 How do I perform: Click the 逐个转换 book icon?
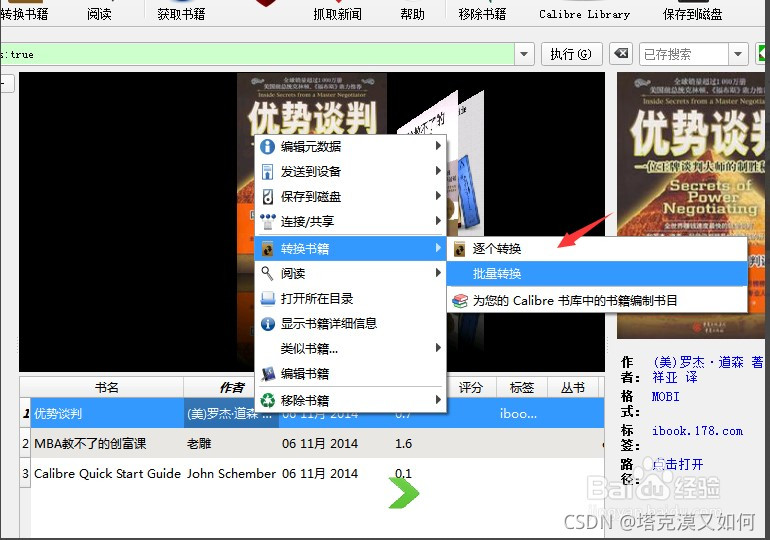tap(460, 249)
